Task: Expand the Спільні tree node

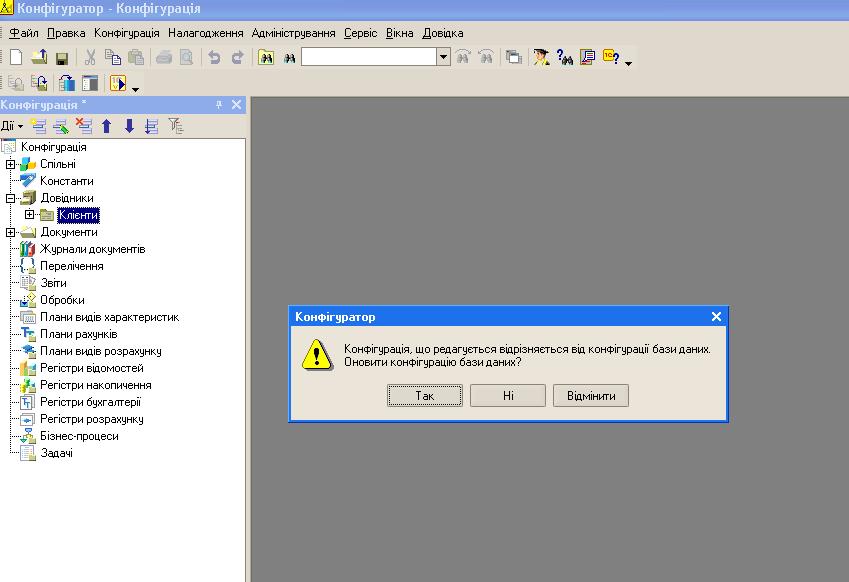Action: (x=10, y=164)
